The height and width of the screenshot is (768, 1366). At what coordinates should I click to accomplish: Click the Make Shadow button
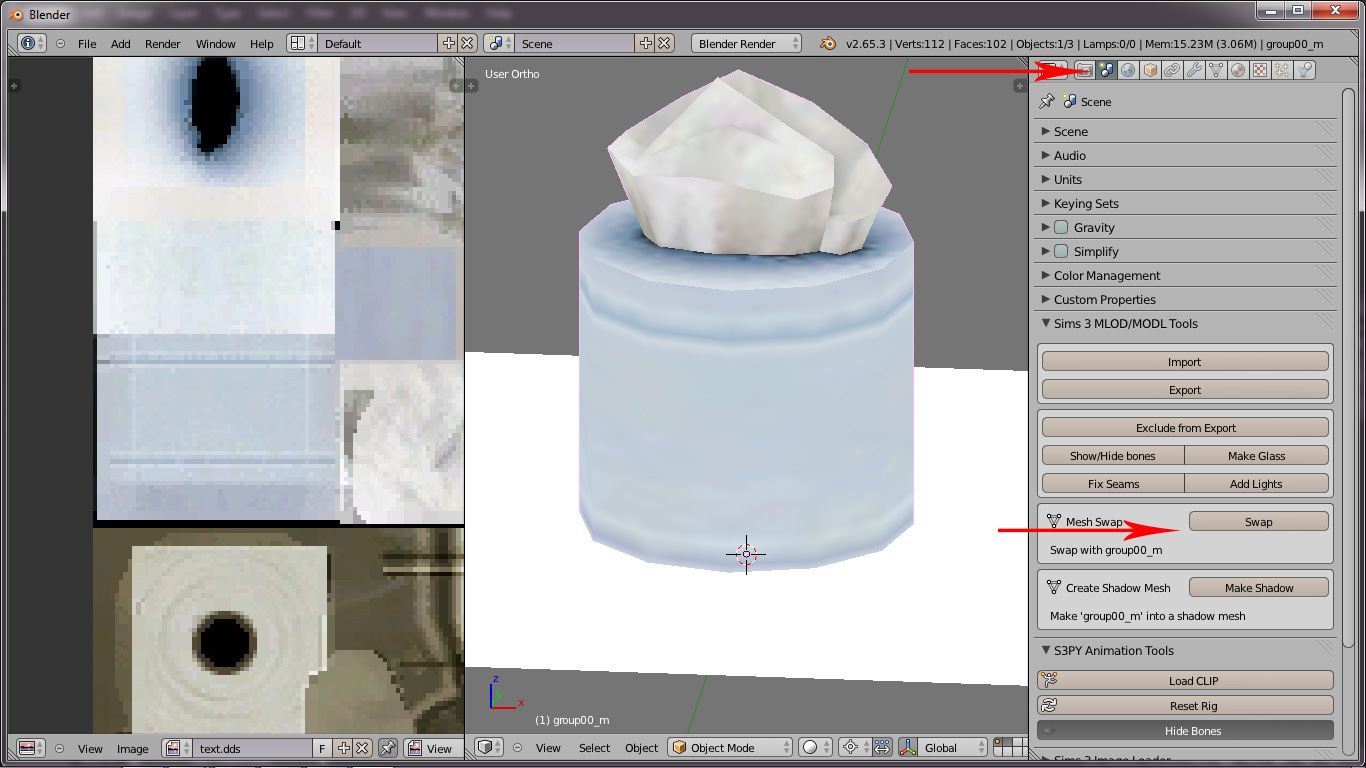1258,588
